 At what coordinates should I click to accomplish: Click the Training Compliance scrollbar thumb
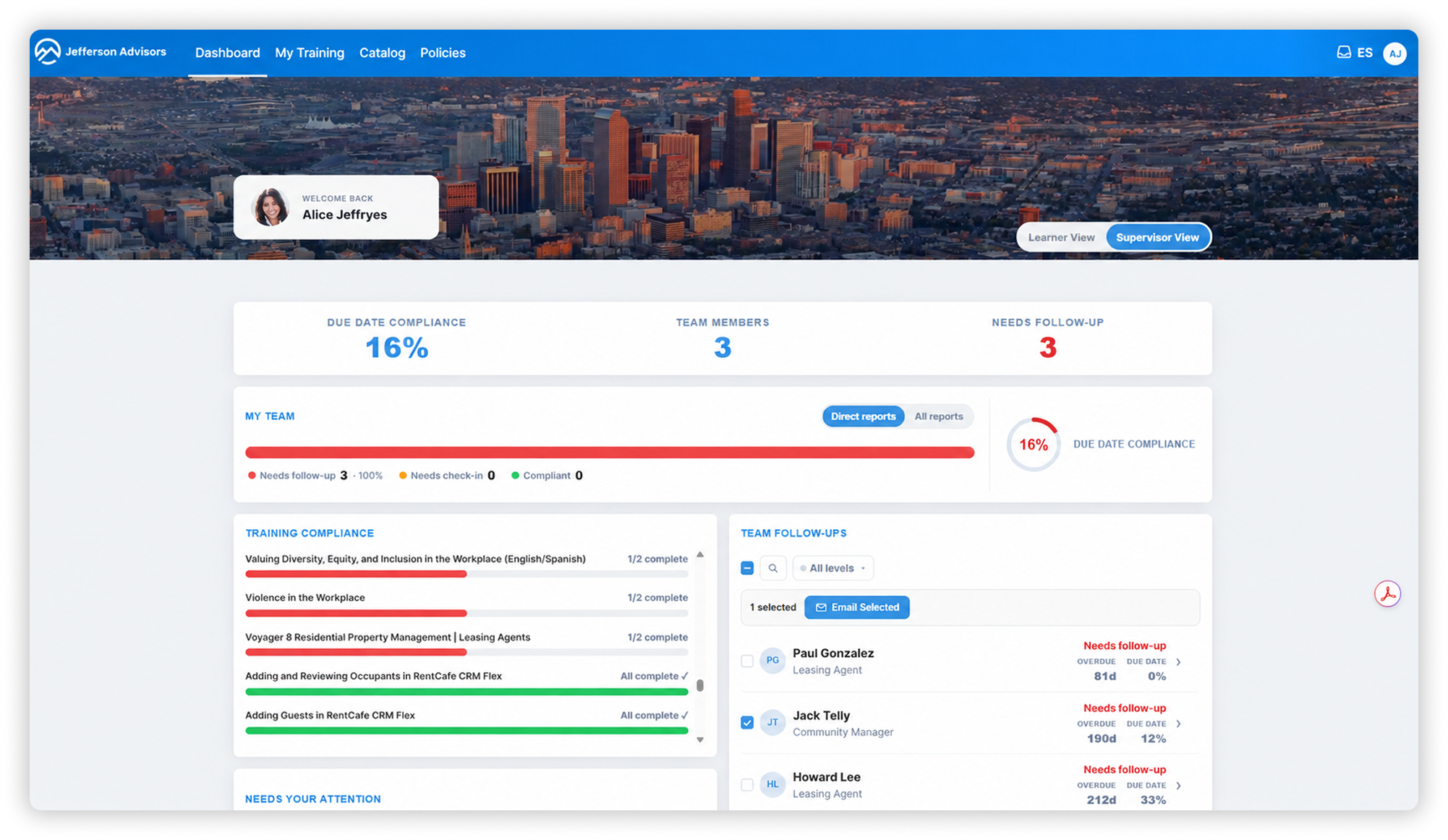pyautogui.click(x=699, y=685)
